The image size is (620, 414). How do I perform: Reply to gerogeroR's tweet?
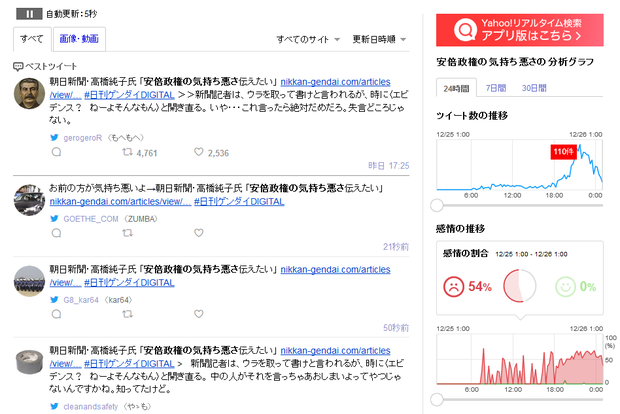57,152
